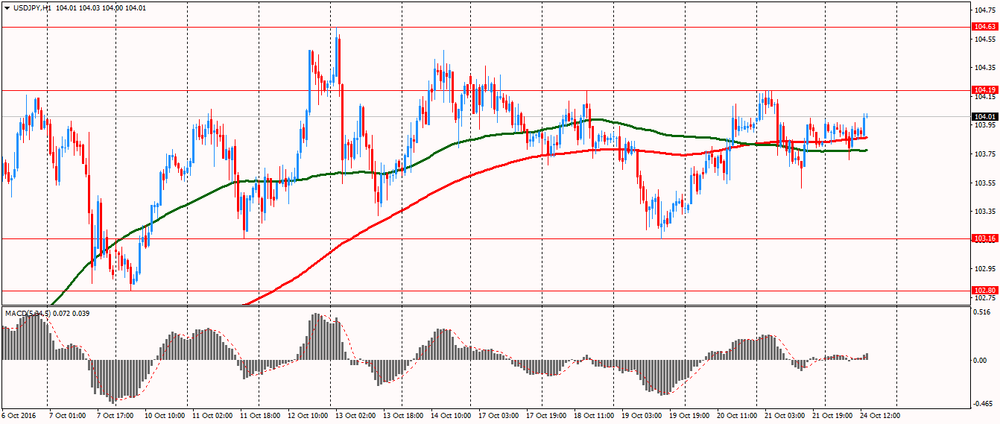This screenshot has height=424, width=1000.
Task: Click the dropdown triangle beside USDJPY,H1
Action: [6, 7]
